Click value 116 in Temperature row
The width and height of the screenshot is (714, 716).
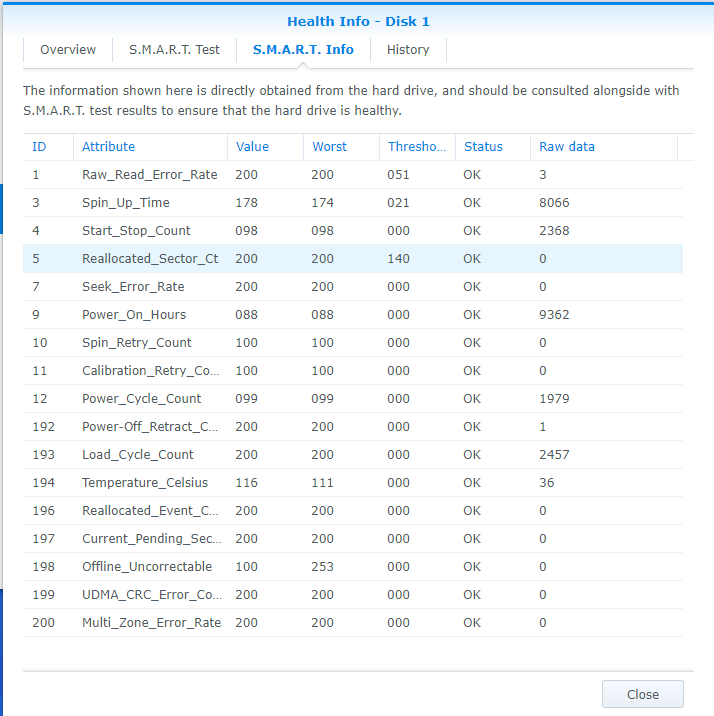coord(247,483)
